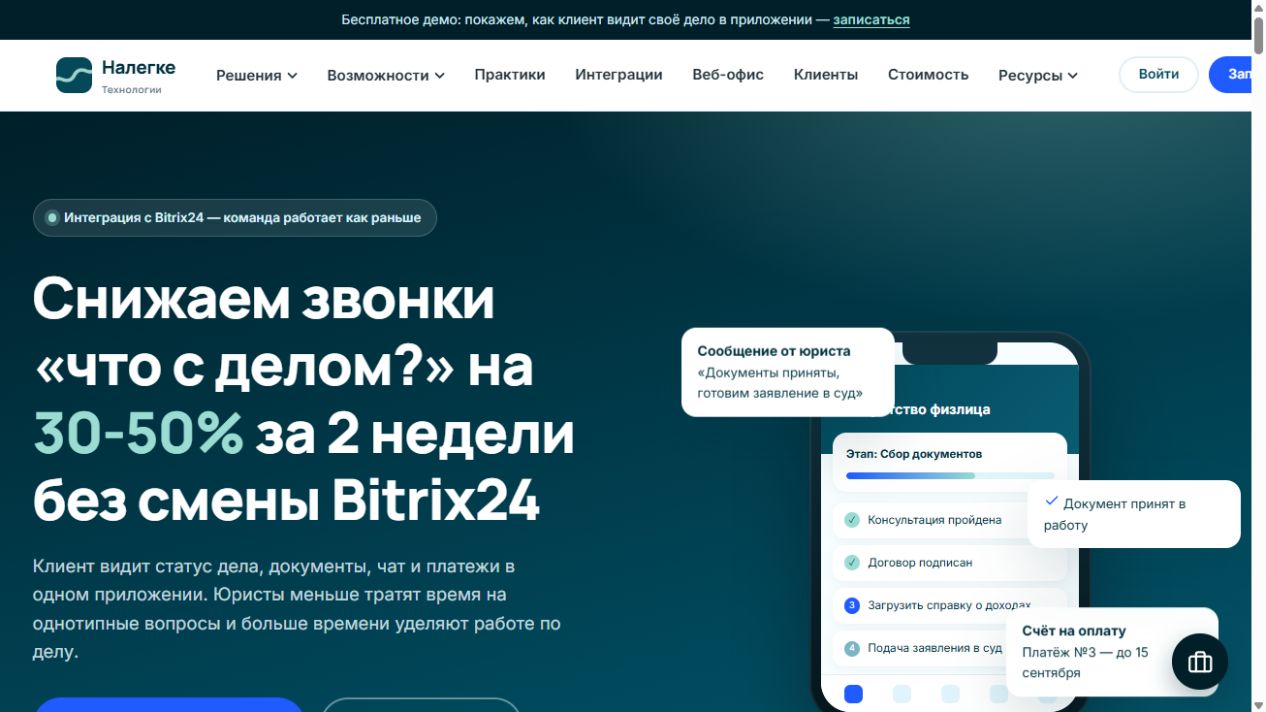Click the first highlighted tab icon in phone mockup
Screen dimensions: 1266x712
tap(853, 693)
